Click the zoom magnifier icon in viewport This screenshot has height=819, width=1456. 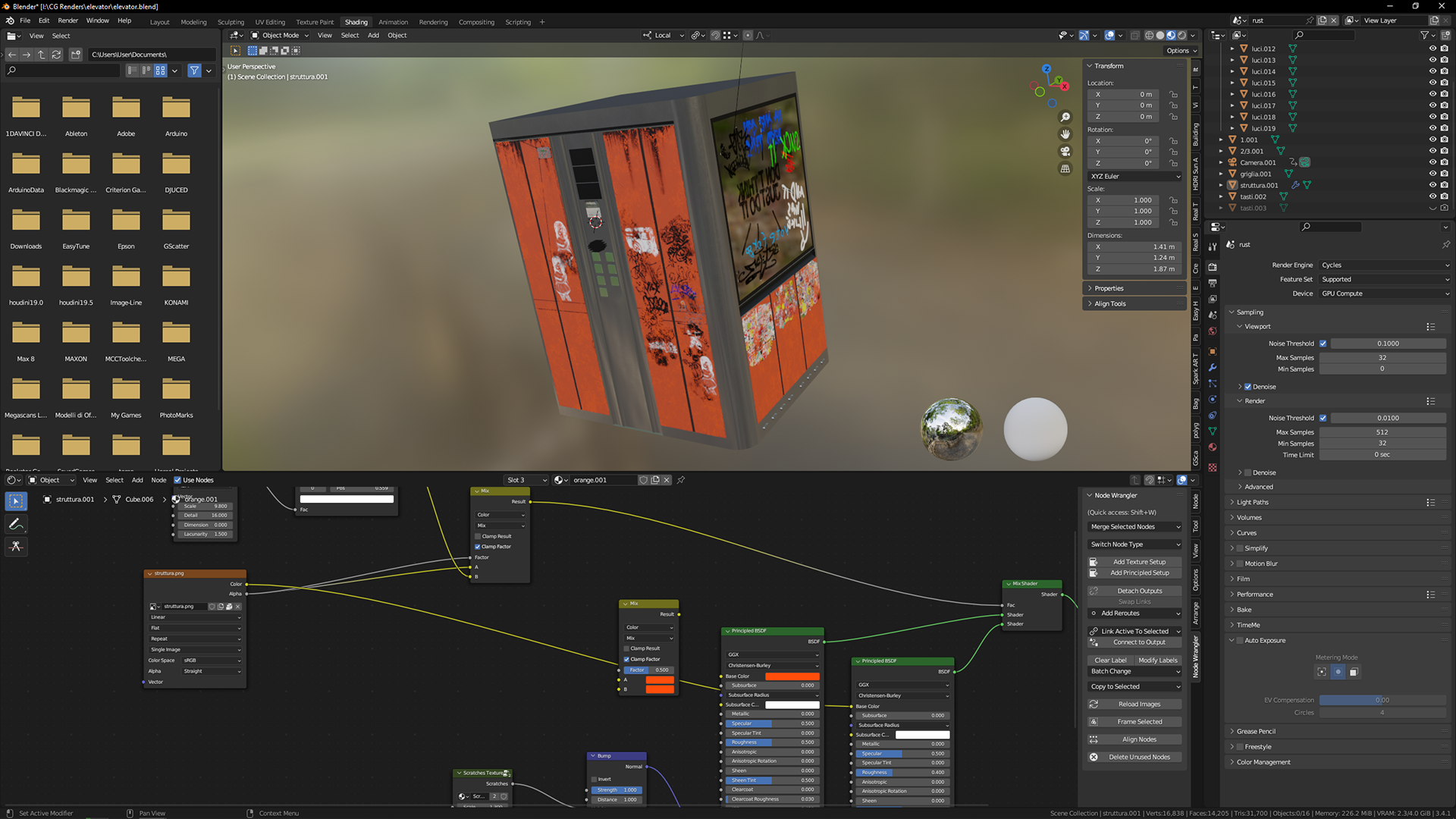pos(1065,117)
